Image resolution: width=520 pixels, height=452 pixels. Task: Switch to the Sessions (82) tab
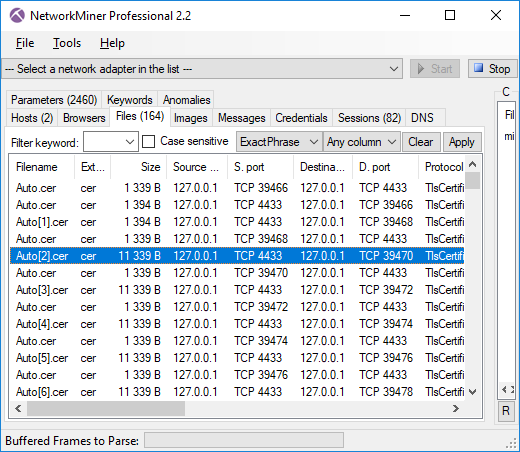pos(369,118)
